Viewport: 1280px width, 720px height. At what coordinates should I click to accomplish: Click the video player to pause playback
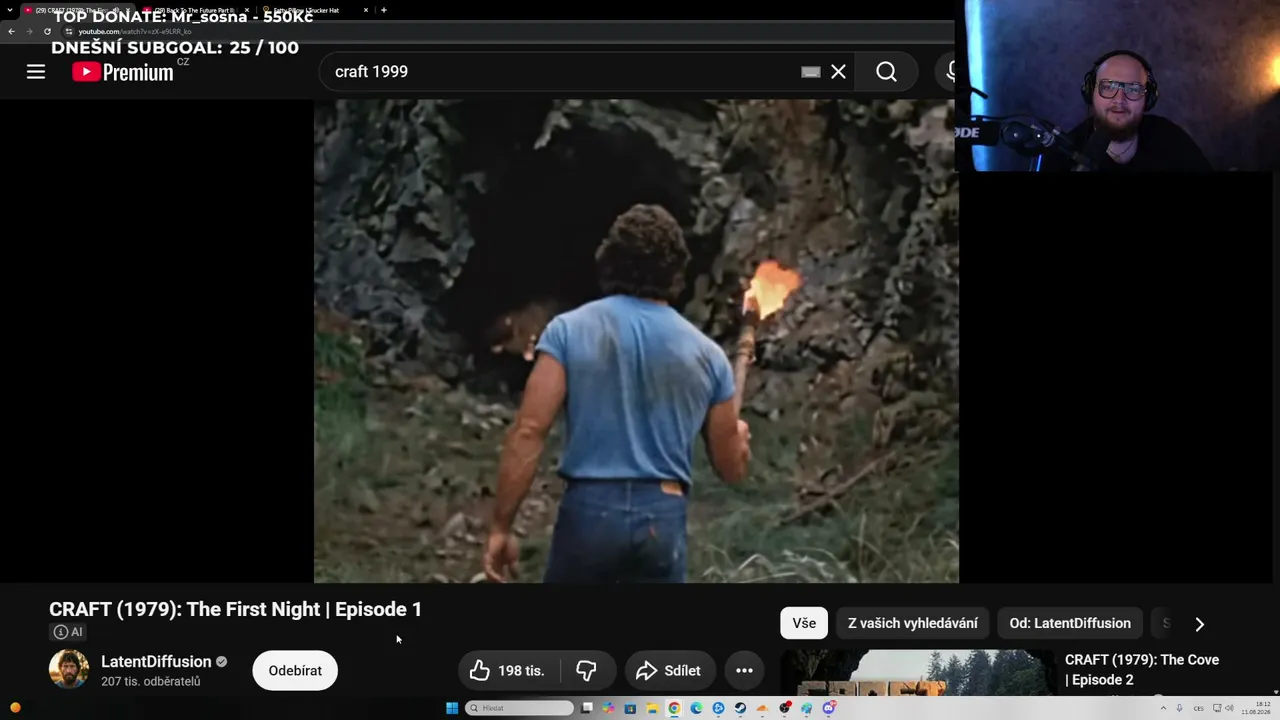(x=636, y=340)
